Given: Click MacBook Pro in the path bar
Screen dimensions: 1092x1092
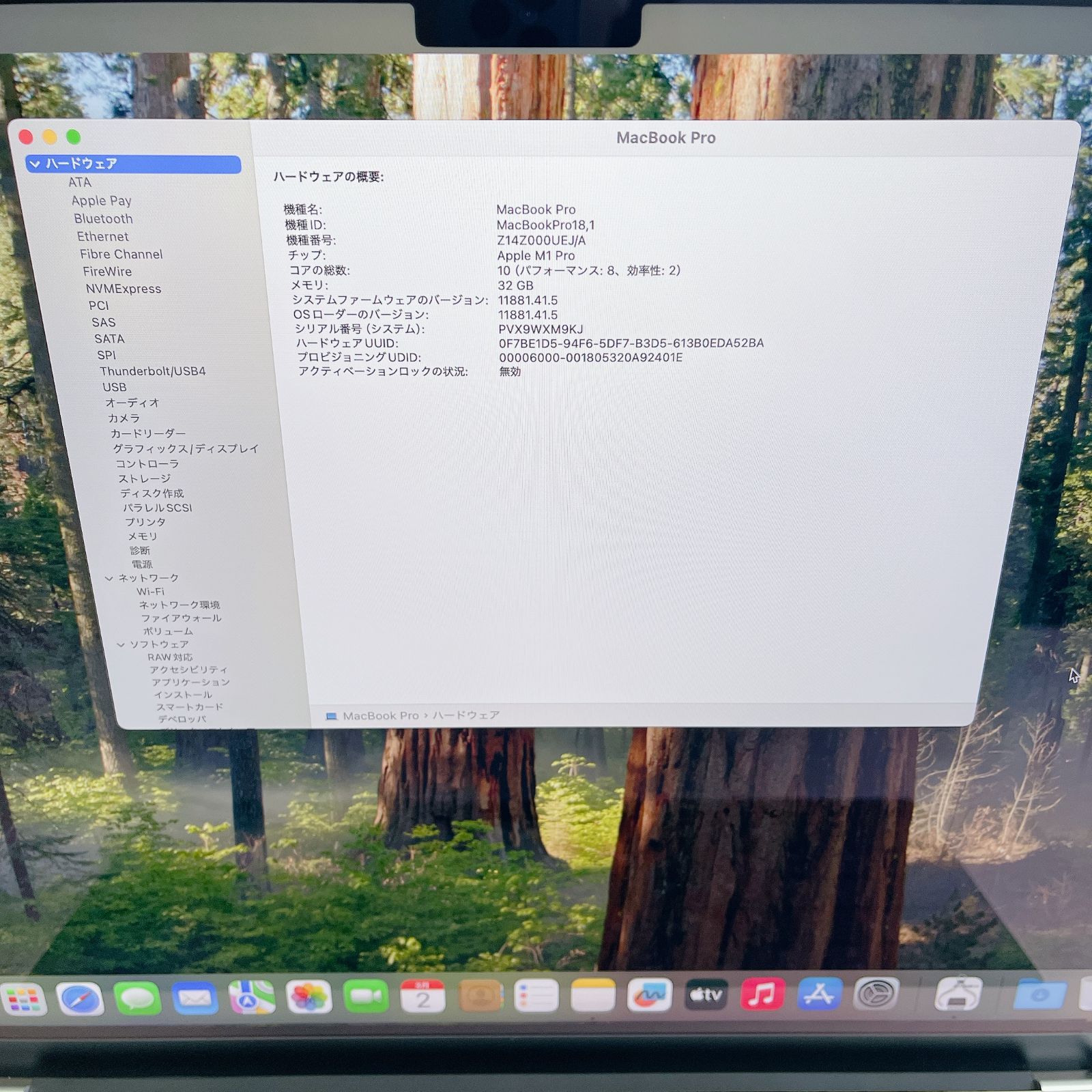Looking at the screenshot, I should (381, 716).
